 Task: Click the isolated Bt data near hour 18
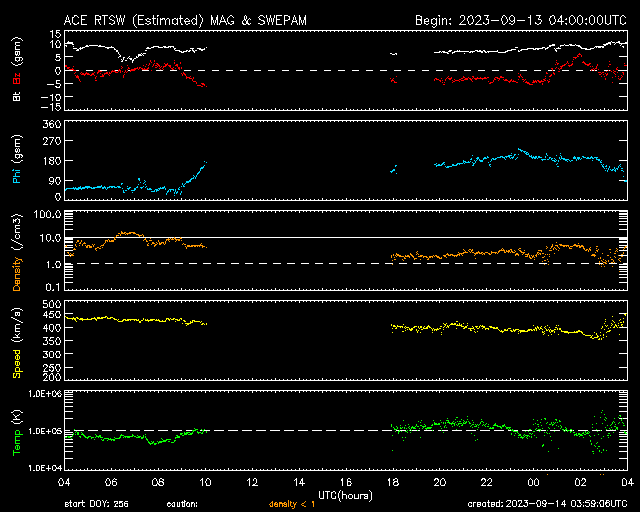(393, 54)
